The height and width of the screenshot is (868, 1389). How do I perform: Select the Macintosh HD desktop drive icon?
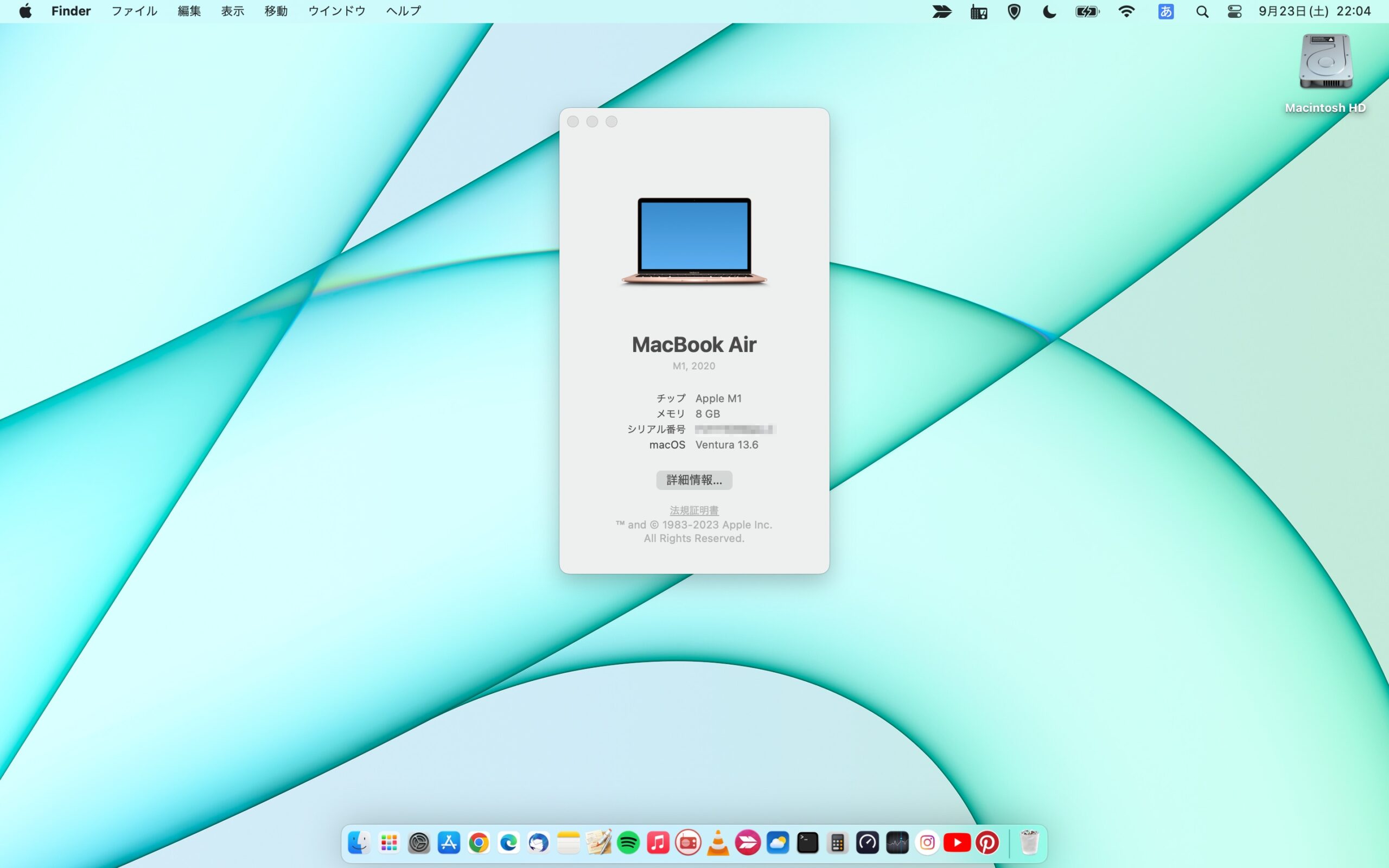[x=1326, y=61]
